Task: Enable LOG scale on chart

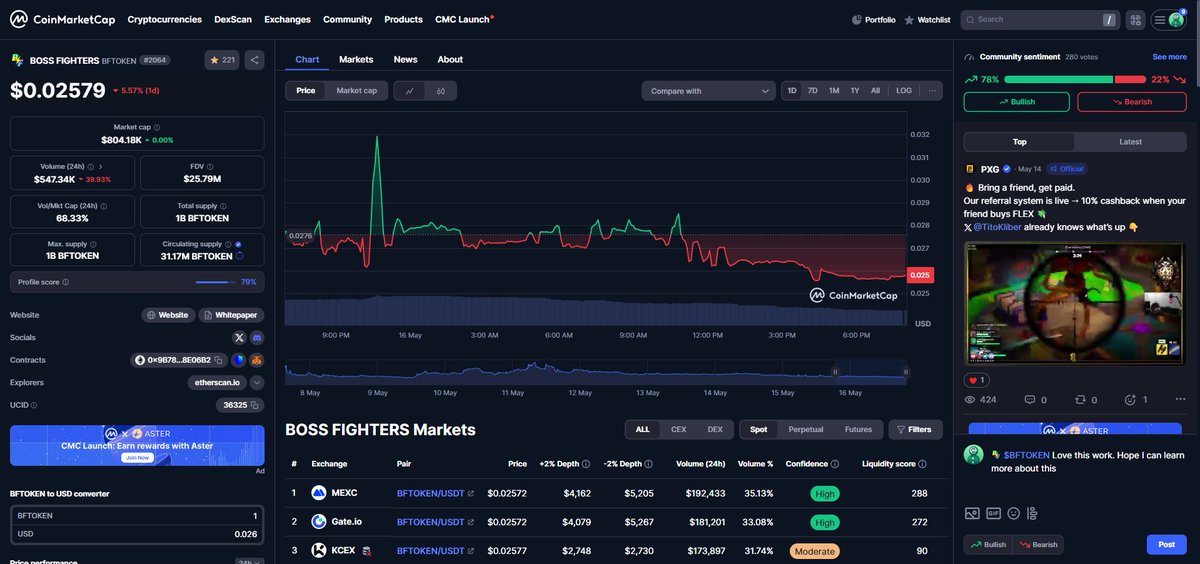Action: 904,91
